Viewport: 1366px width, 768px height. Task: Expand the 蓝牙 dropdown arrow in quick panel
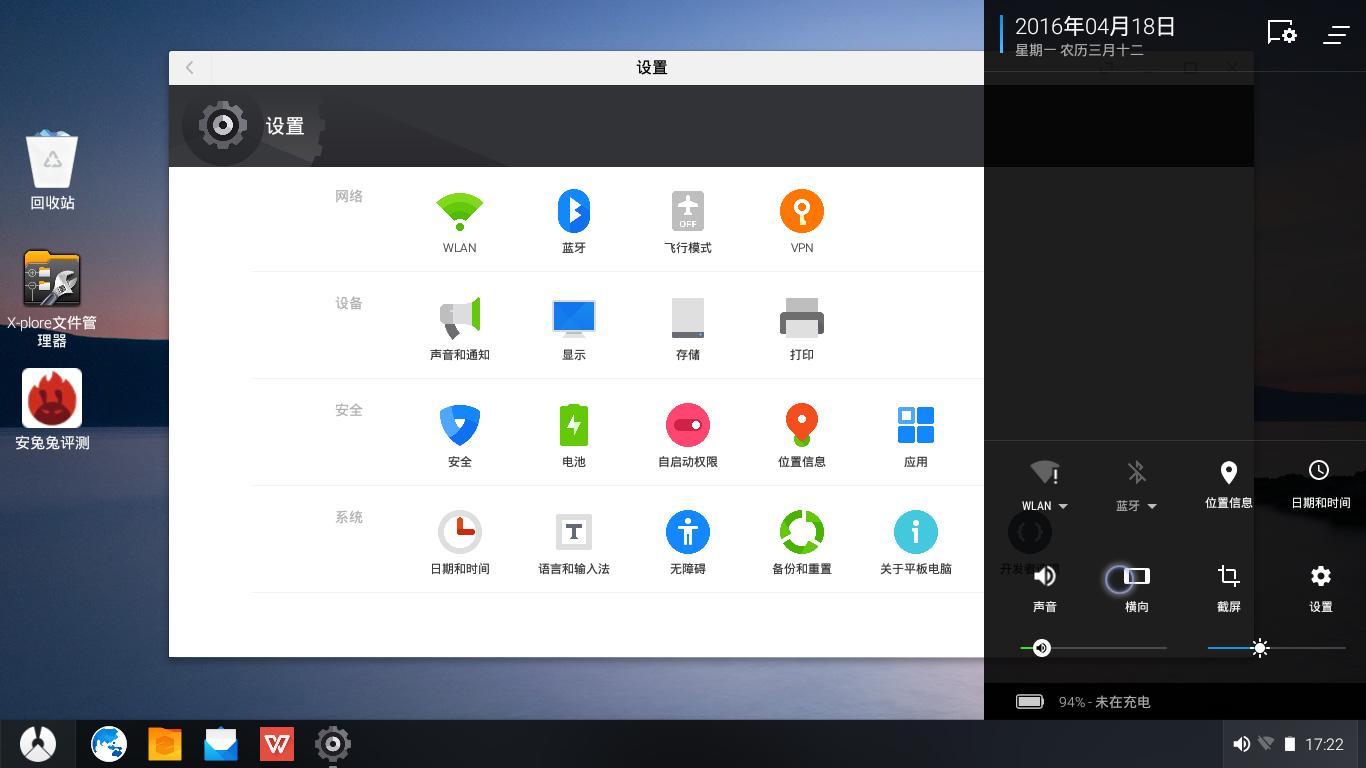[1152, 506]
